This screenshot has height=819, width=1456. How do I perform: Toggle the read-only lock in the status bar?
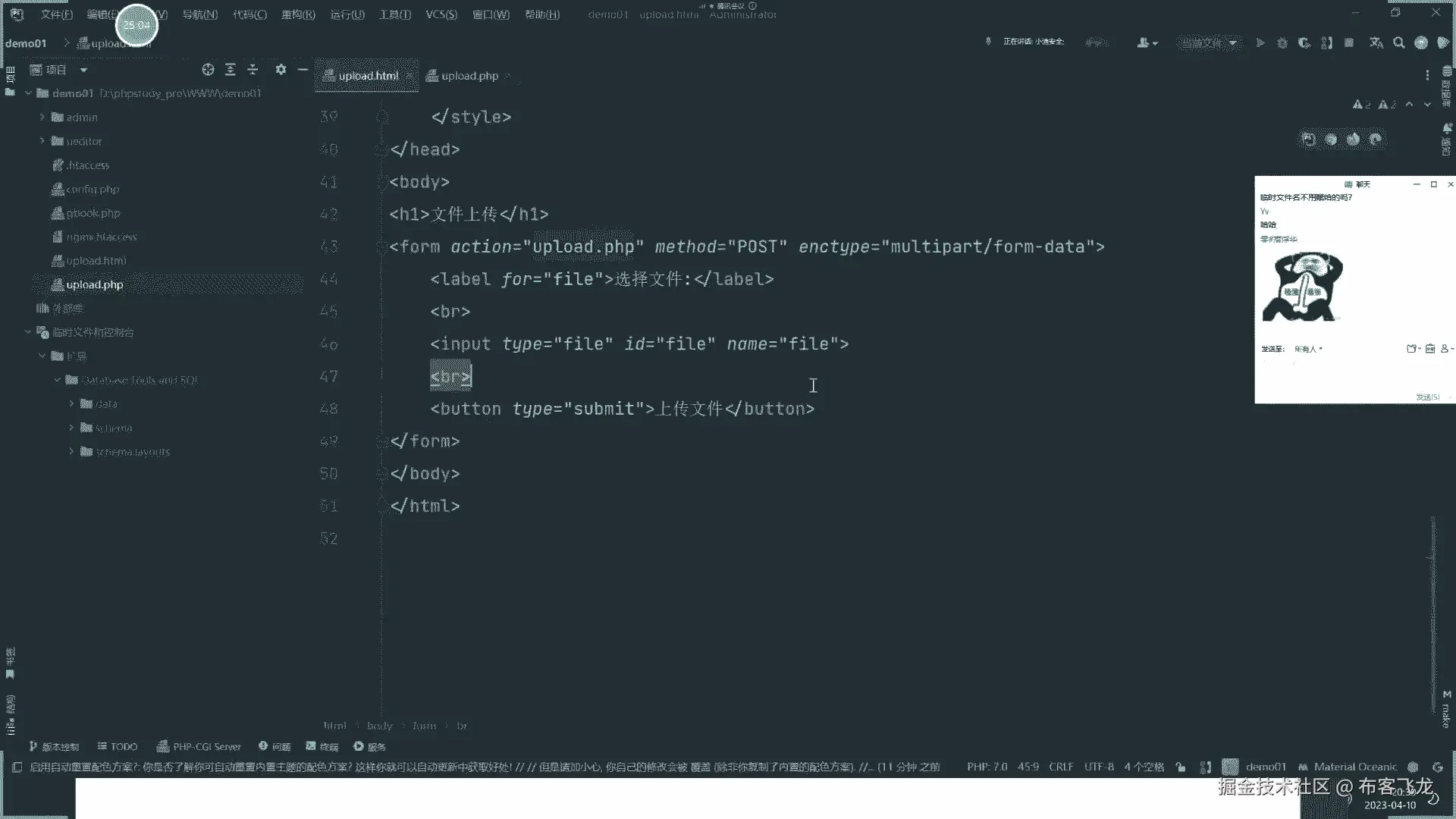pyautogui.click(x=1181, y=767)
